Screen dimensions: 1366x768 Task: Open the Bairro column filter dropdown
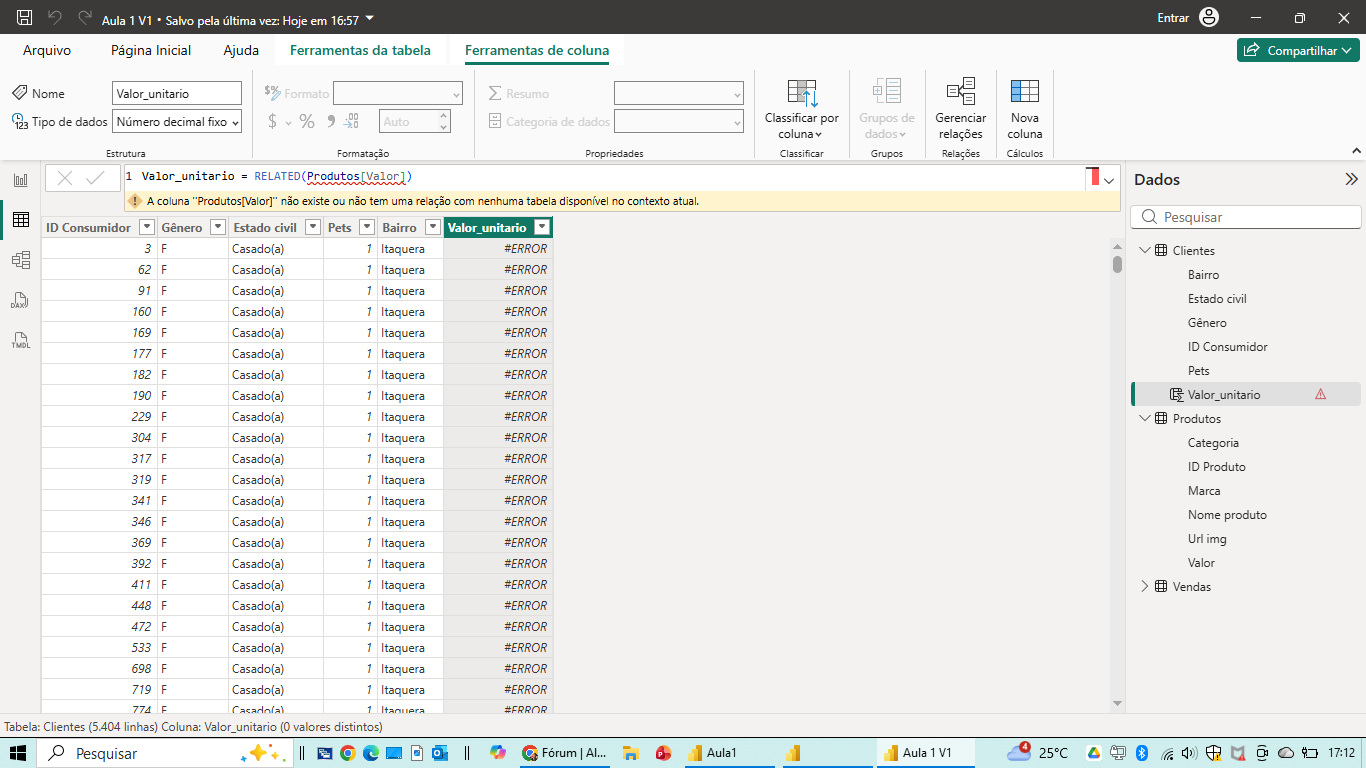pos(432,228)
